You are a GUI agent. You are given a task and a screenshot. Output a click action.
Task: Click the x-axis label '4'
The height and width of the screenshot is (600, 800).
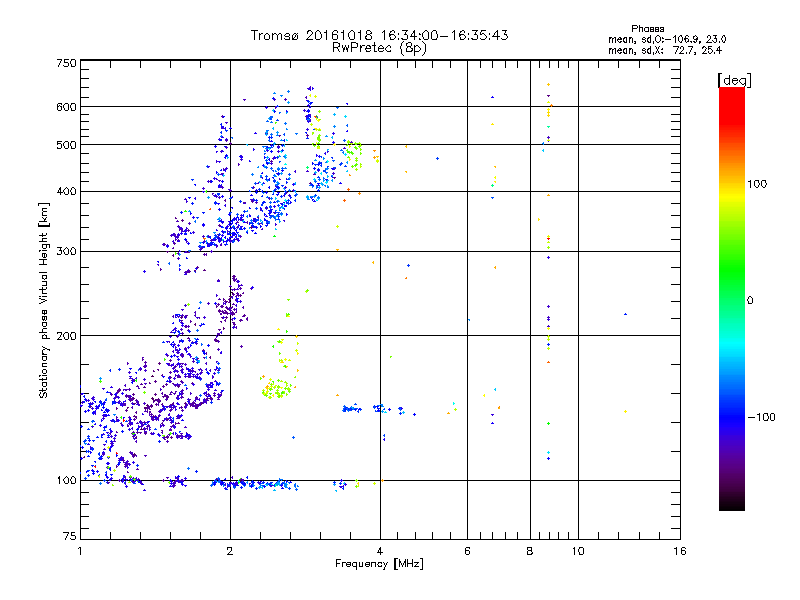[380, 551]
